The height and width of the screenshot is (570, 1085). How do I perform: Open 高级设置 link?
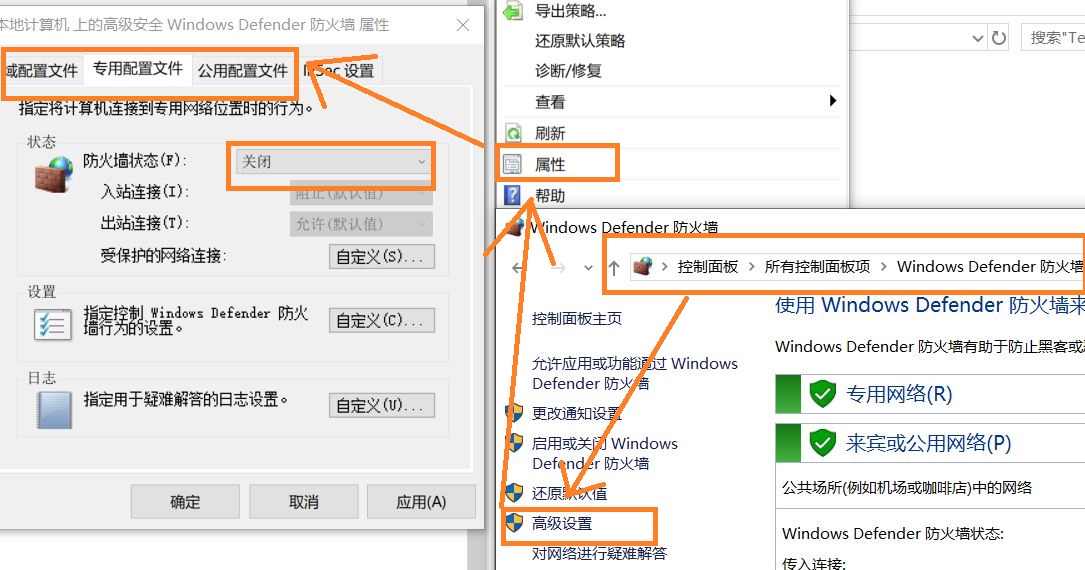(562, 524)
